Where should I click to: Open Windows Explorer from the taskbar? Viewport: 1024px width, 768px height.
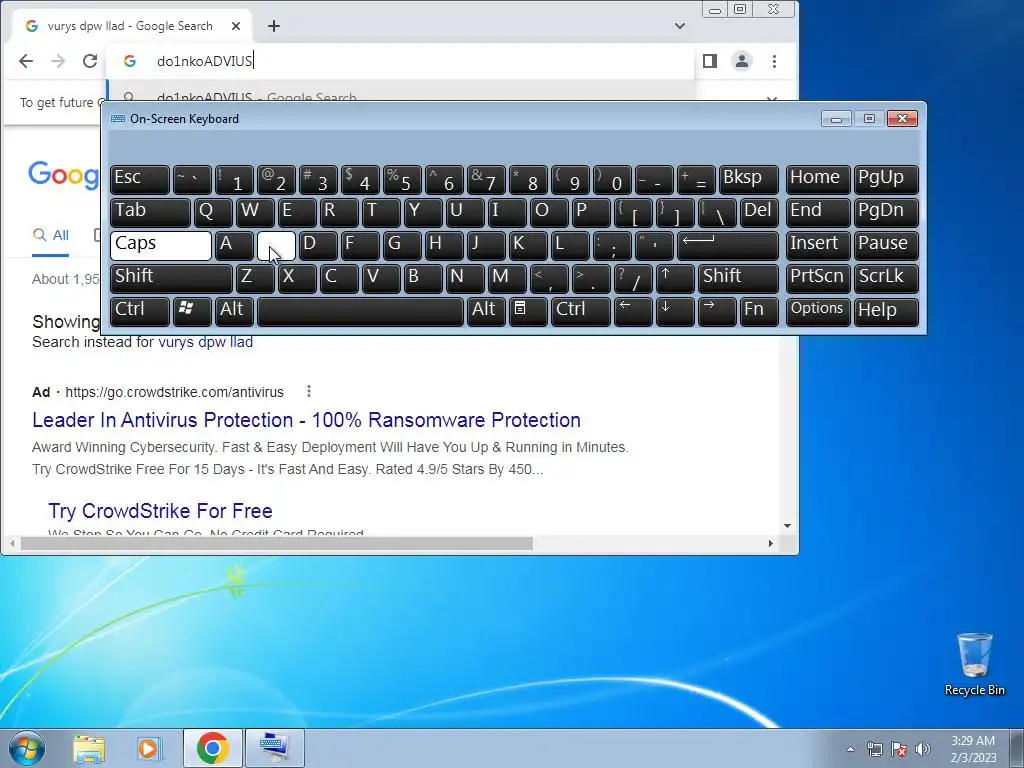(x=89, y=748)
